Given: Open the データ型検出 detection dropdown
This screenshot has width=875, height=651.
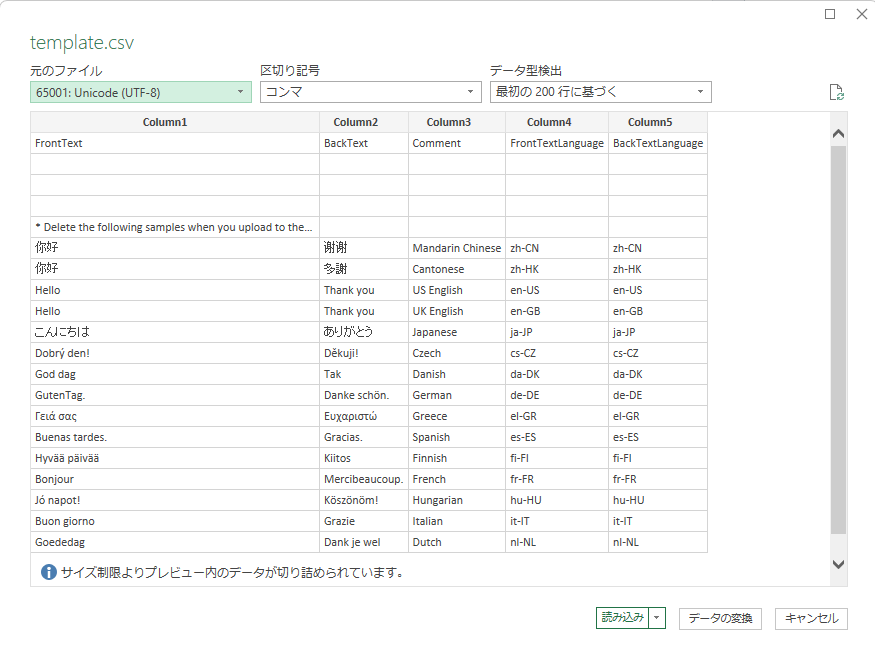Looking at the screenshot, I should (700, 91).
